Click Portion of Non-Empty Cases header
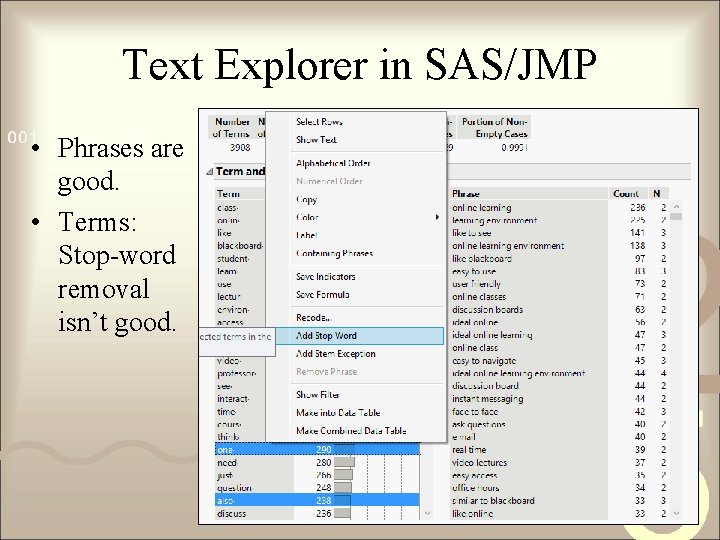 tap(495, 128)
